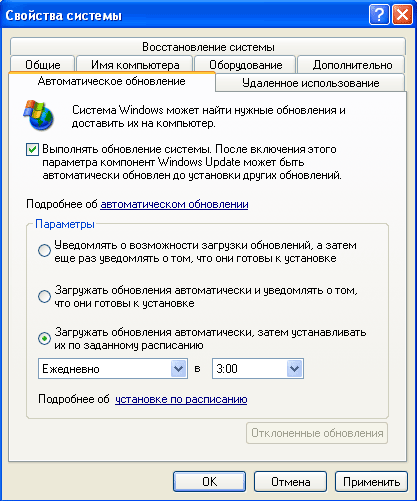Click the Windows Update globe icon

pyautogui.click(x=38, y=115)
